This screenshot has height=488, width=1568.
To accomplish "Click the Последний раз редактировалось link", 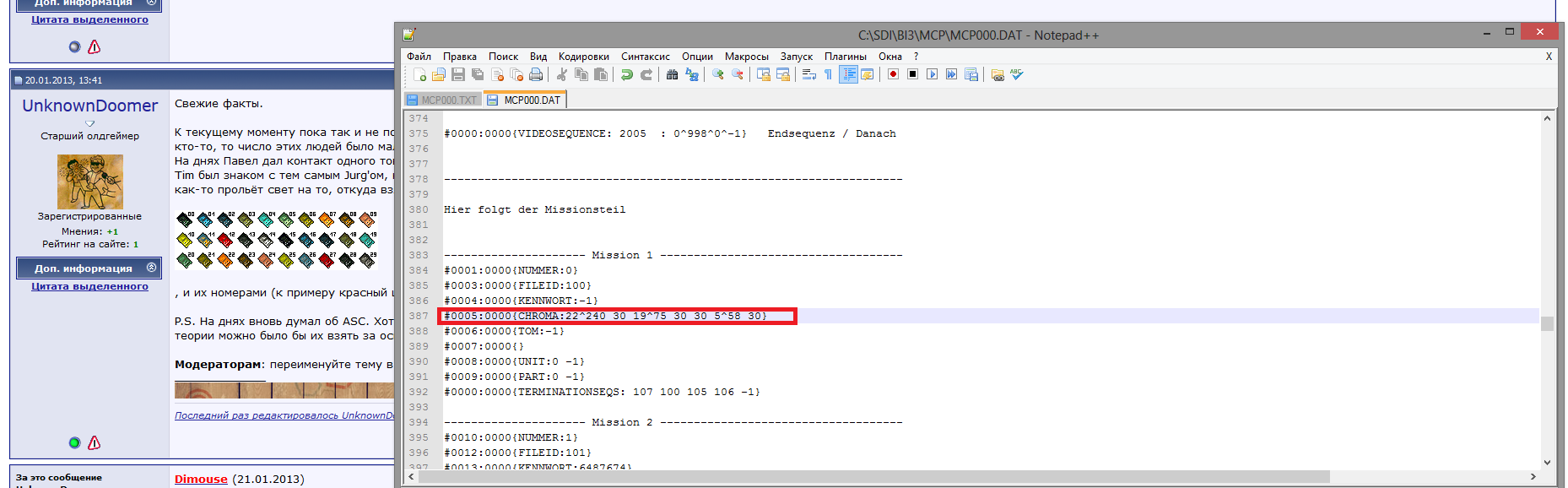I will pos(284,415).
